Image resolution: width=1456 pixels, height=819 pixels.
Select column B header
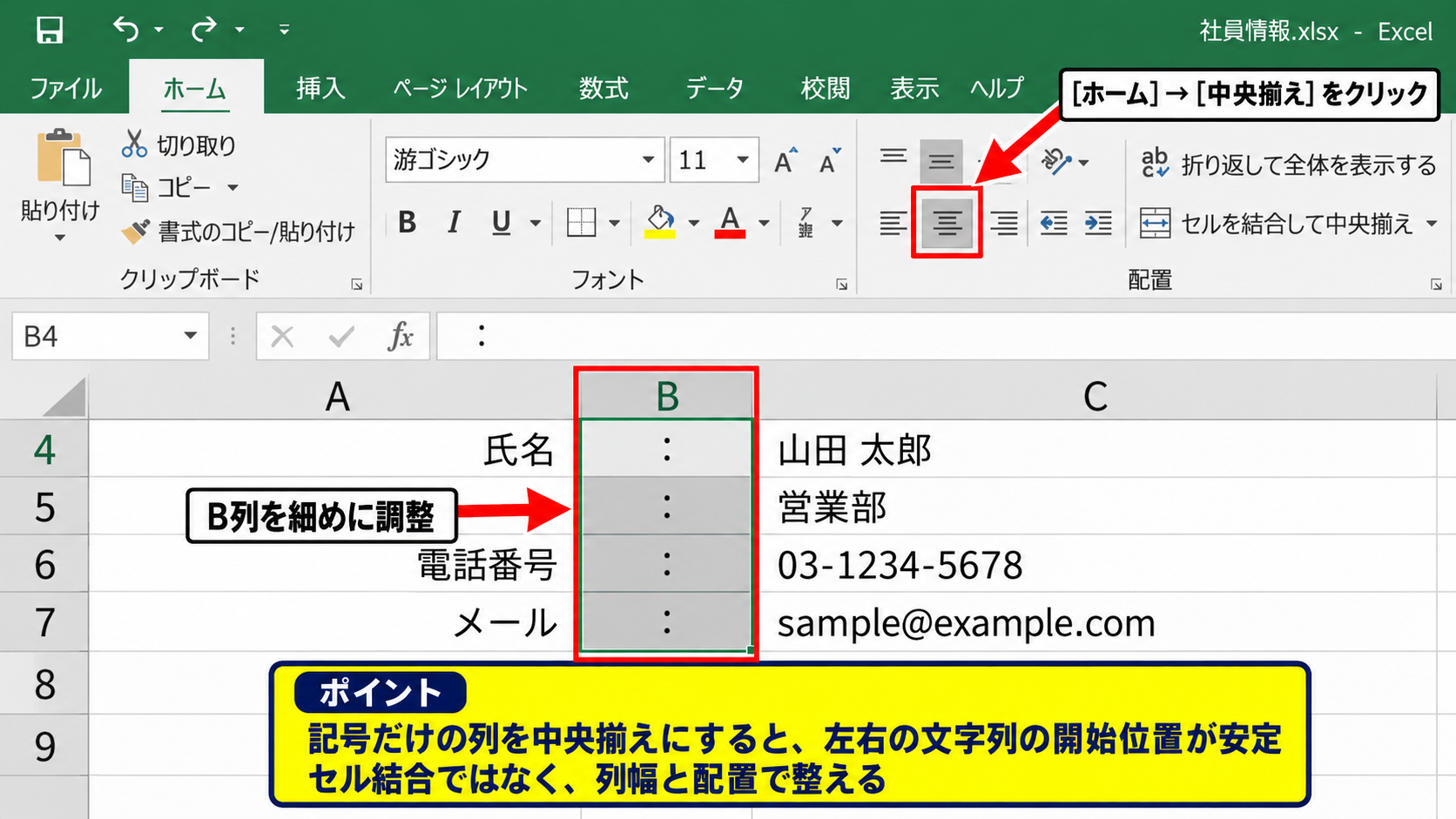click(x=666, y=396)
